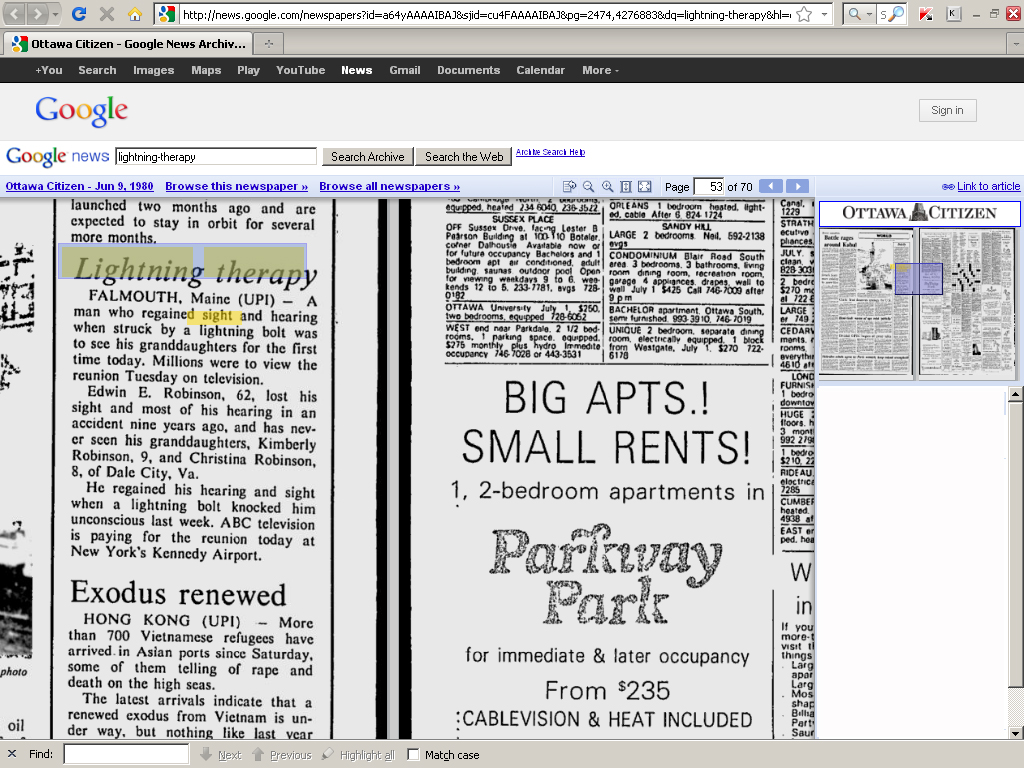This screenshot has height=768, width=1024.
Task: Click the Lightning therapy article headline
Action: coord(196,269)
